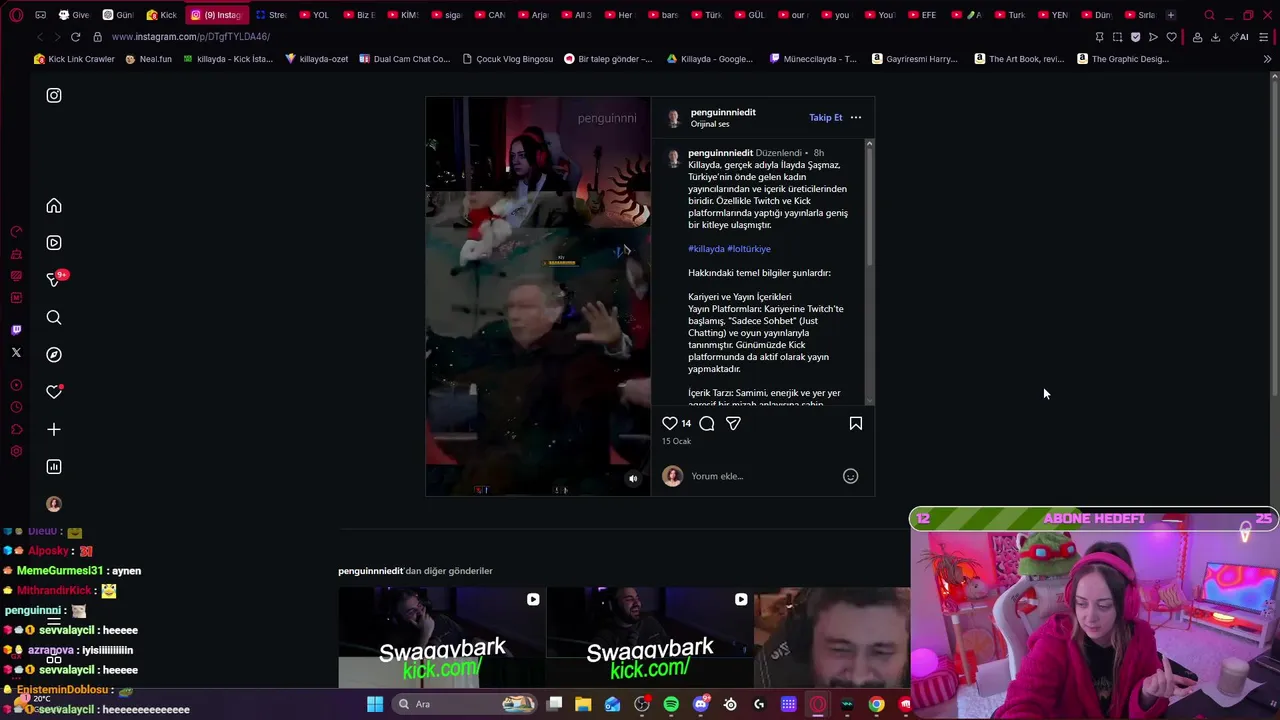
Task: Open Spotify from taskbar
Action: (671, 704)
